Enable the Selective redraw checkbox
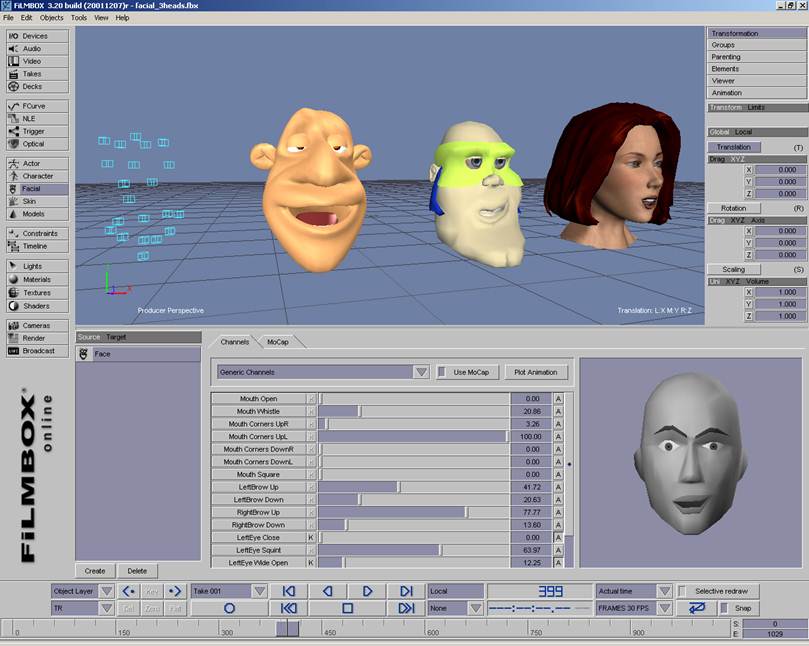 click(683, 591)
